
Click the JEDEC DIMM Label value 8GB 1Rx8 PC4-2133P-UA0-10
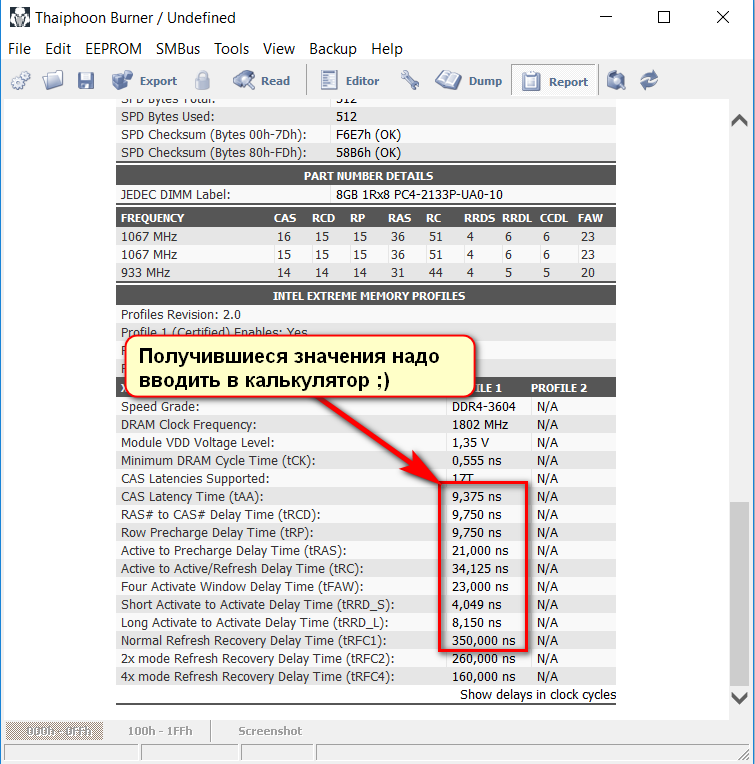click(419, 195)
